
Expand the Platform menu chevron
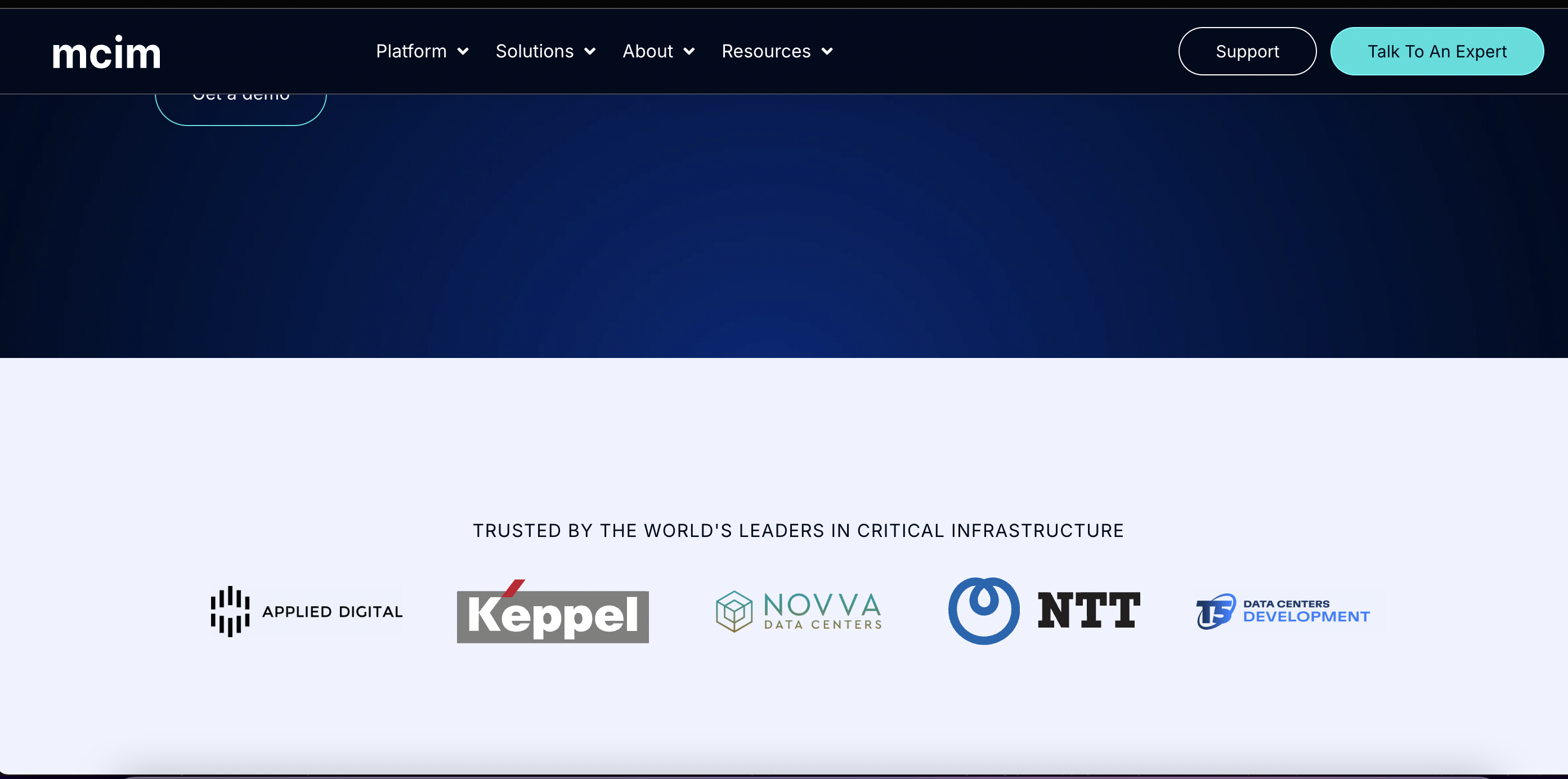(x=463, y=52)
